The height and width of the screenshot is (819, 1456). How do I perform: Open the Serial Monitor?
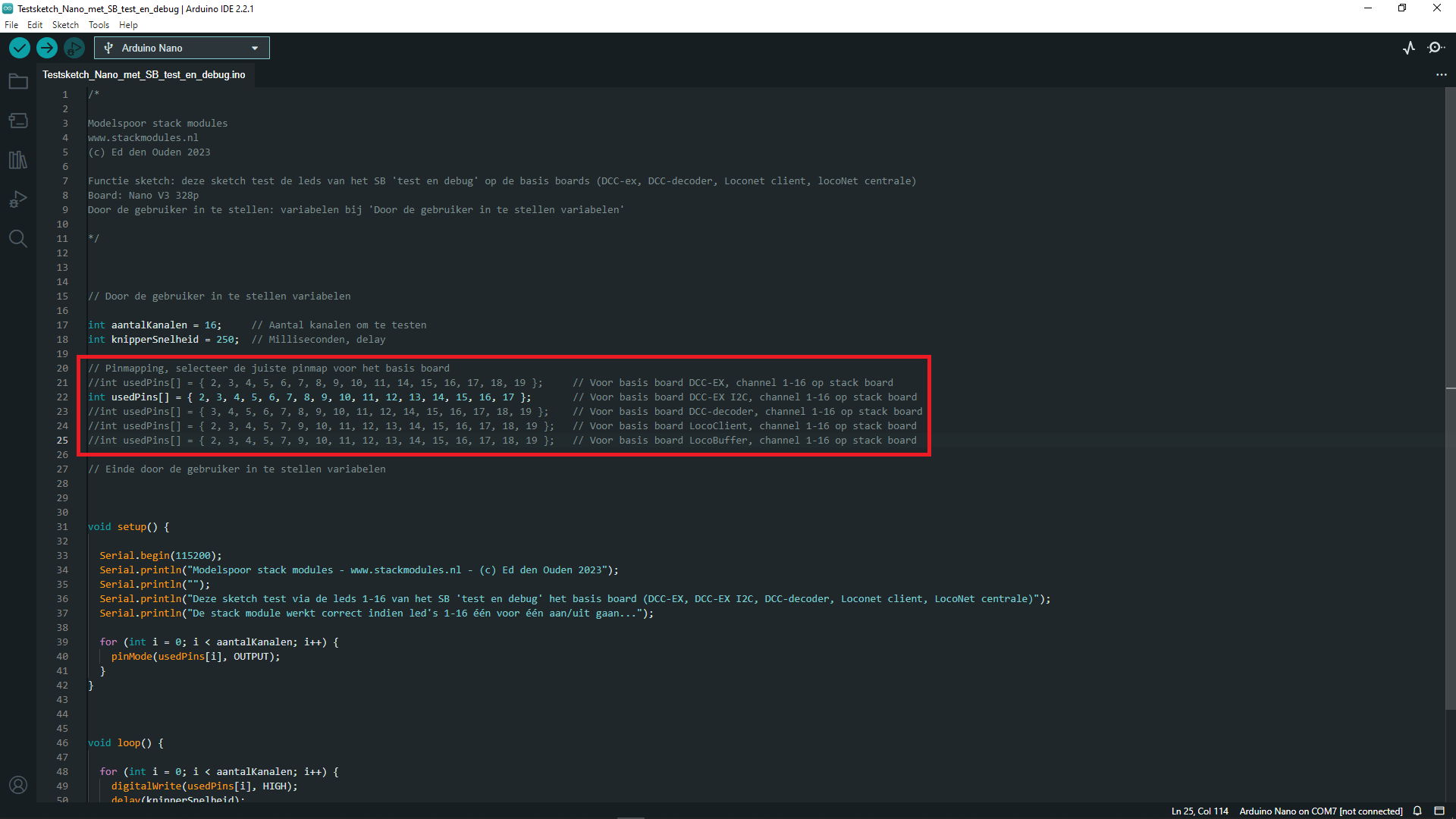(x=1437, y=47)
